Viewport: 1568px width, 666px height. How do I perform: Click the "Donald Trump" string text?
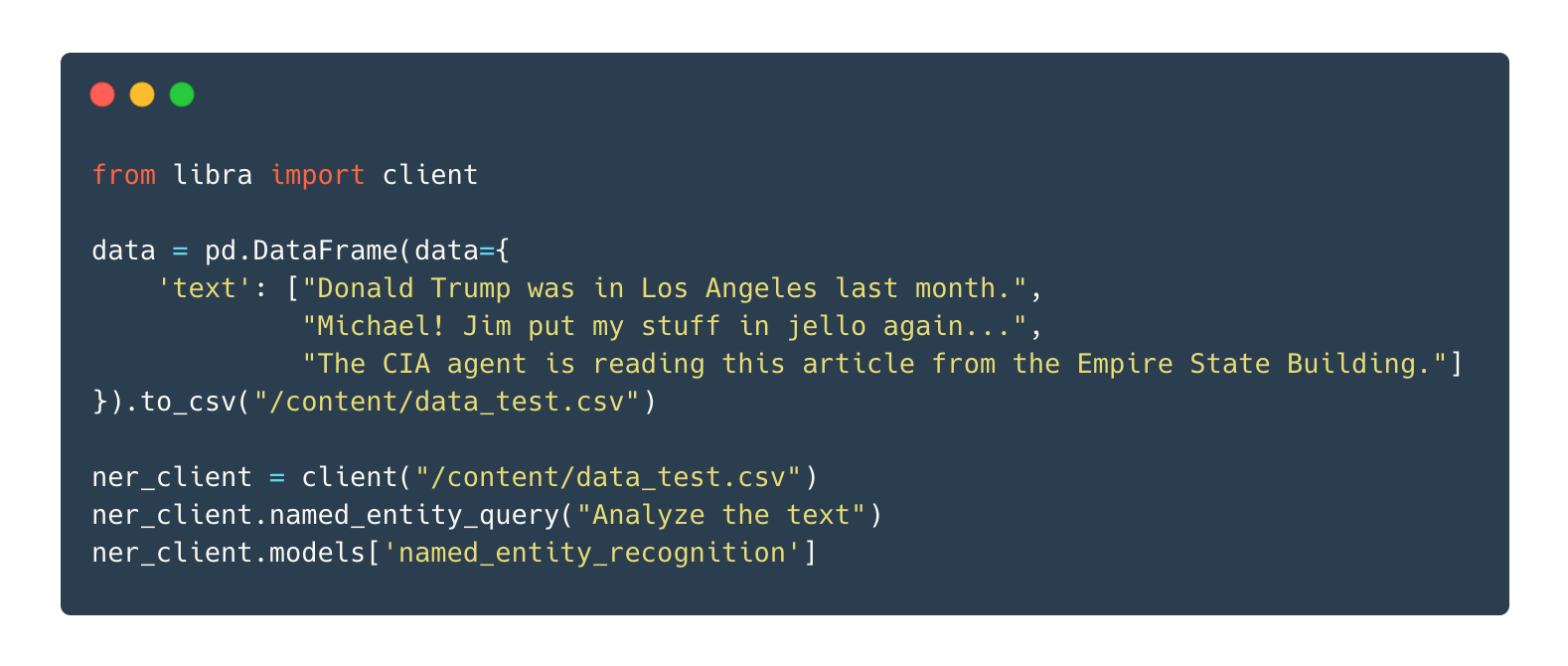(x=413, y=288)
